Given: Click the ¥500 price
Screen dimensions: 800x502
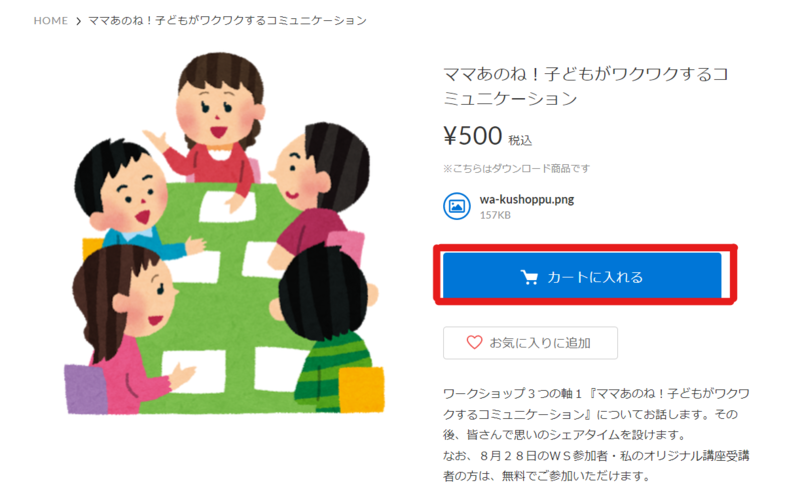Looking at the screenshot, I should tap(473, 136).
